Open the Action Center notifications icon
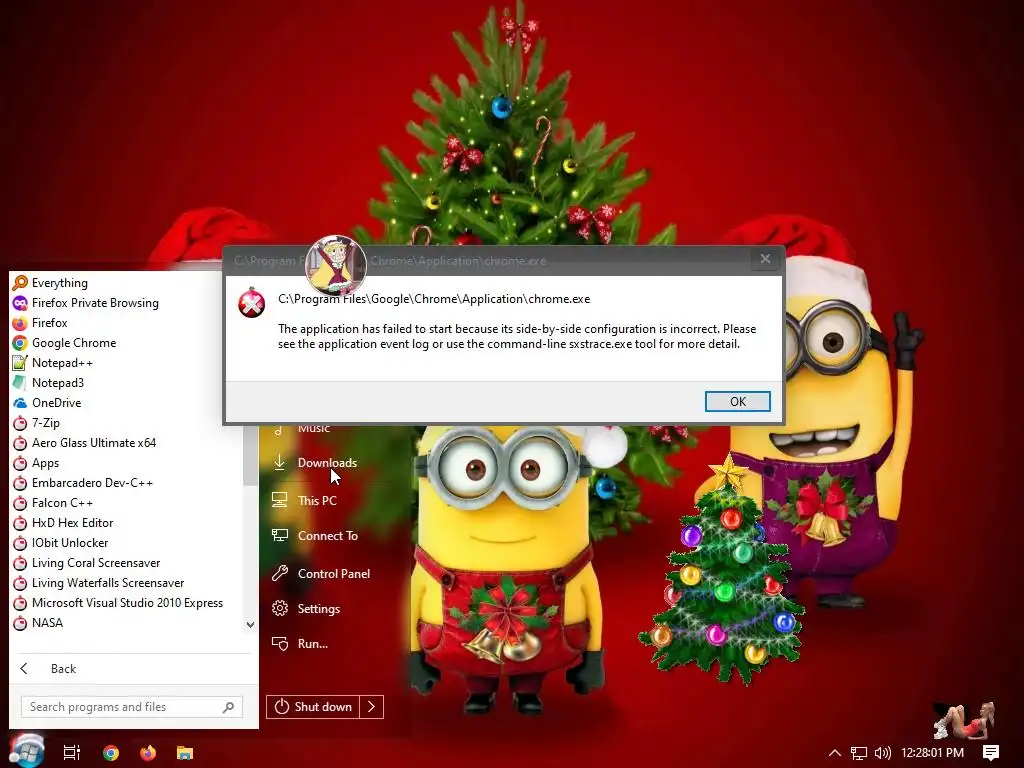 [991, 753]
